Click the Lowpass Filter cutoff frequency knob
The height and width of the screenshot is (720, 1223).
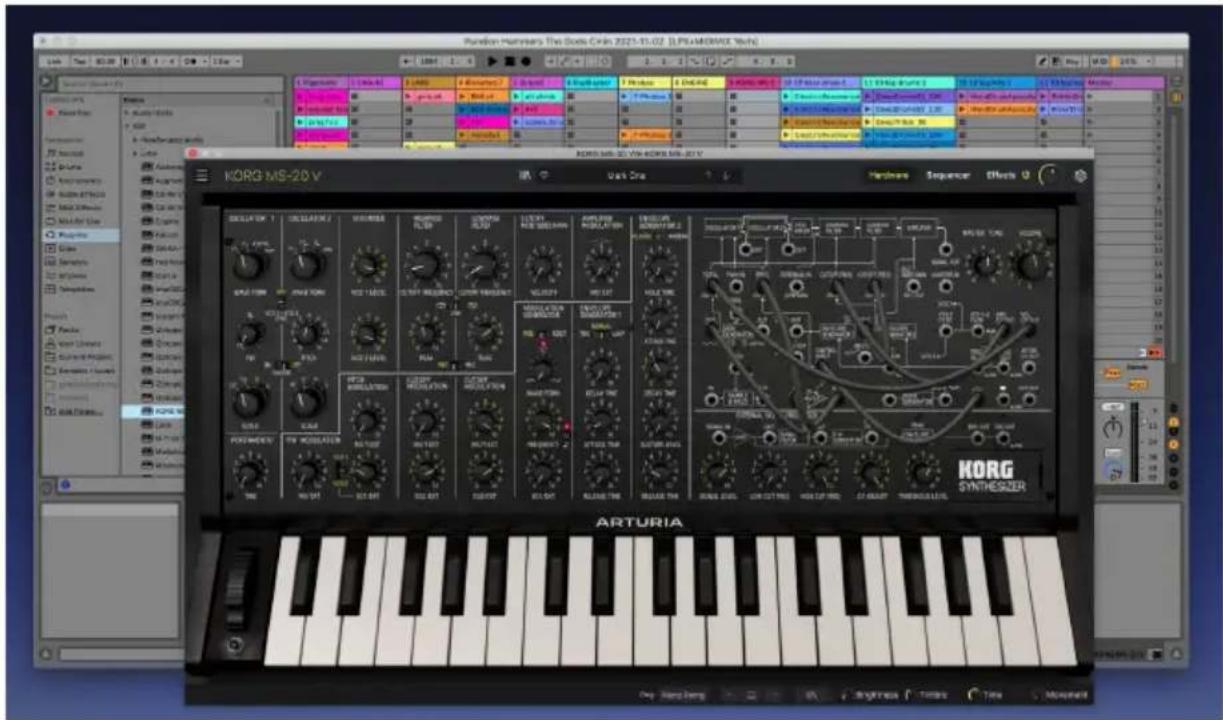485,265
